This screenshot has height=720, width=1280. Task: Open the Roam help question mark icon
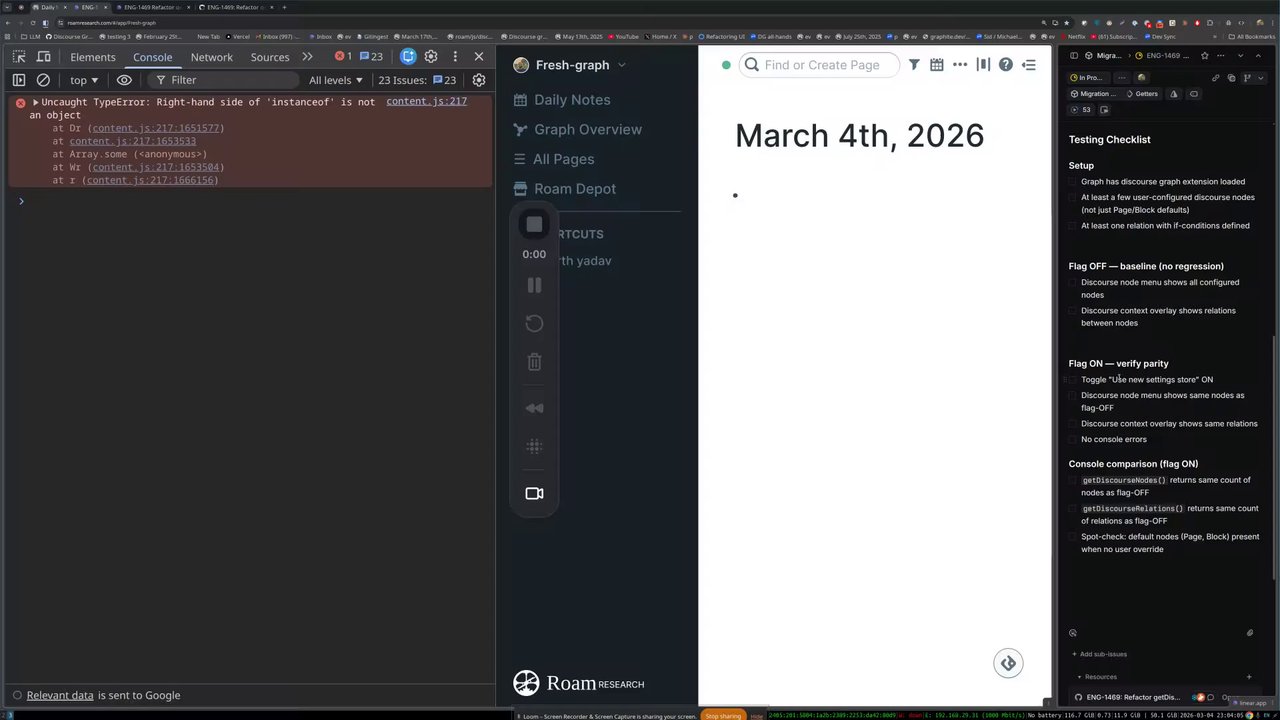coord(1006,65)
